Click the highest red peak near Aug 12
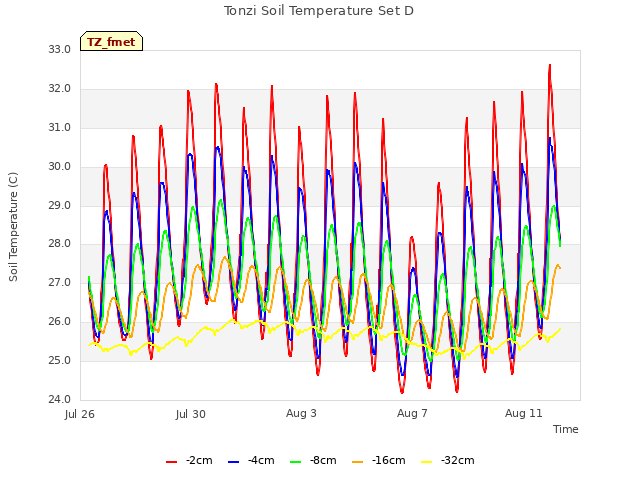 550,65
